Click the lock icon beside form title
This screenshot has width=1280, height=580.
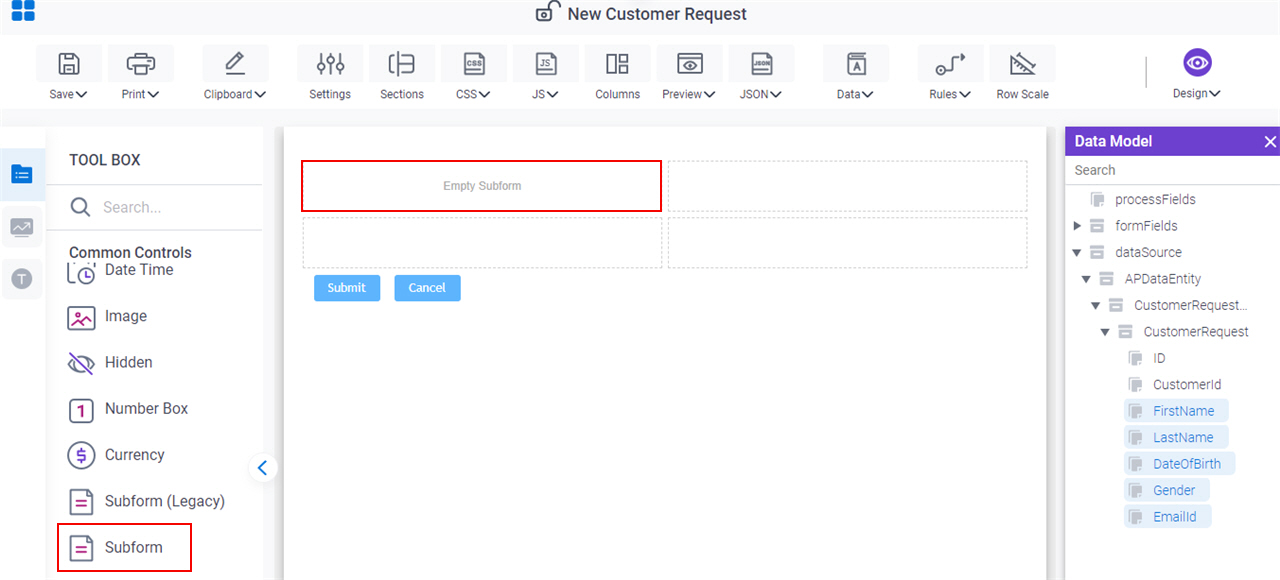[x=547, y=12]
